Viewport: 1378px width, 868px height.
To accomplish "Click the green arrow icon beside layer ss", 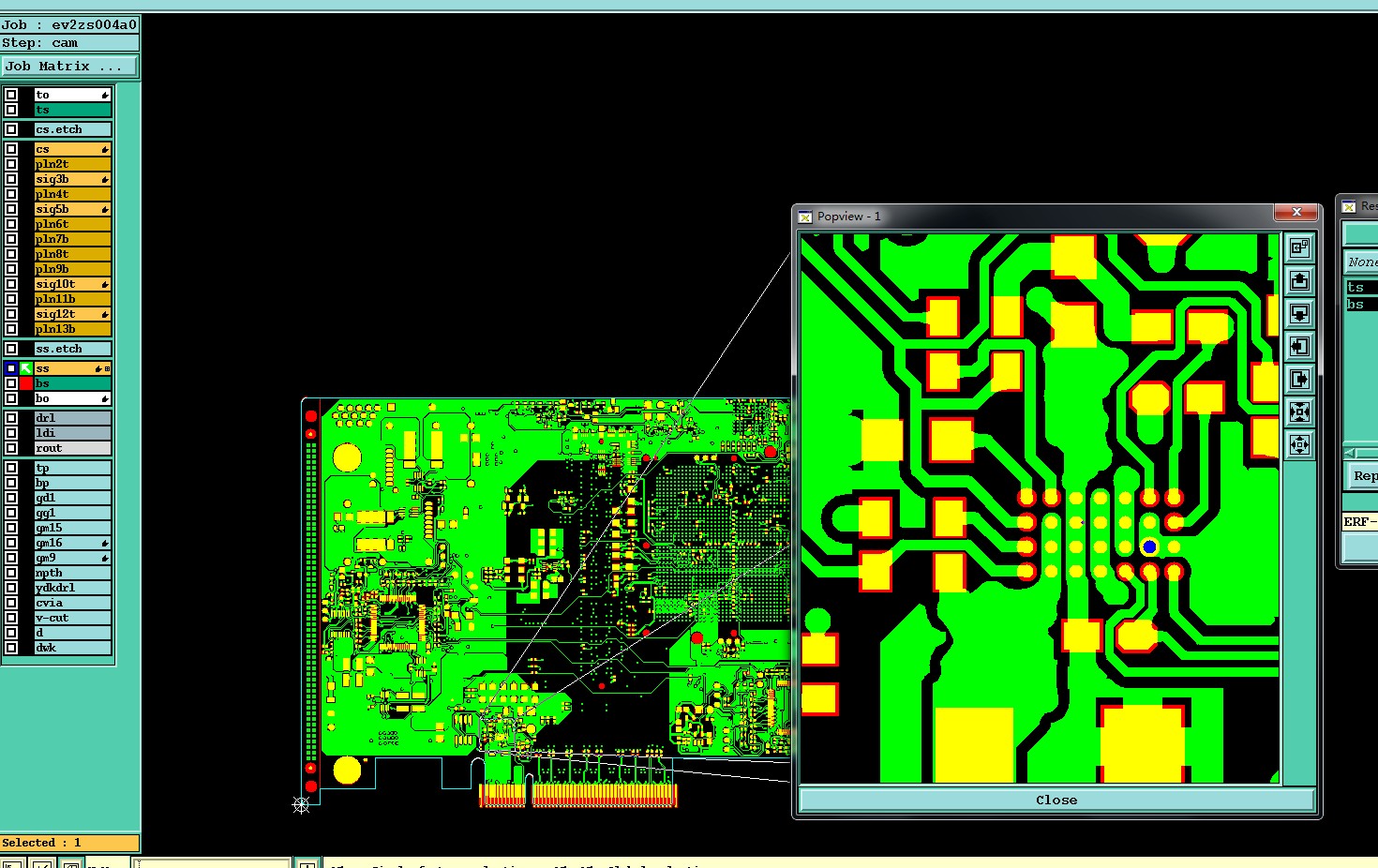I will tap(26, 368).
